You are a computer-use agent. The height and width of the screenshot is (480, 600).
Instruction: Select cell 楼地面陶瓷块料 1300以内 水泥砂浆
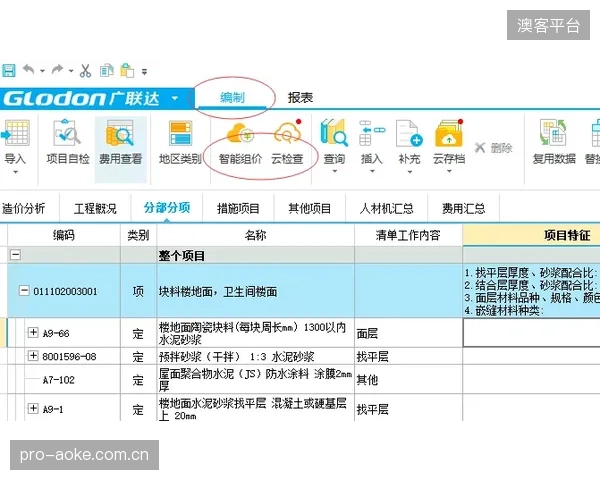click(256, 333)
